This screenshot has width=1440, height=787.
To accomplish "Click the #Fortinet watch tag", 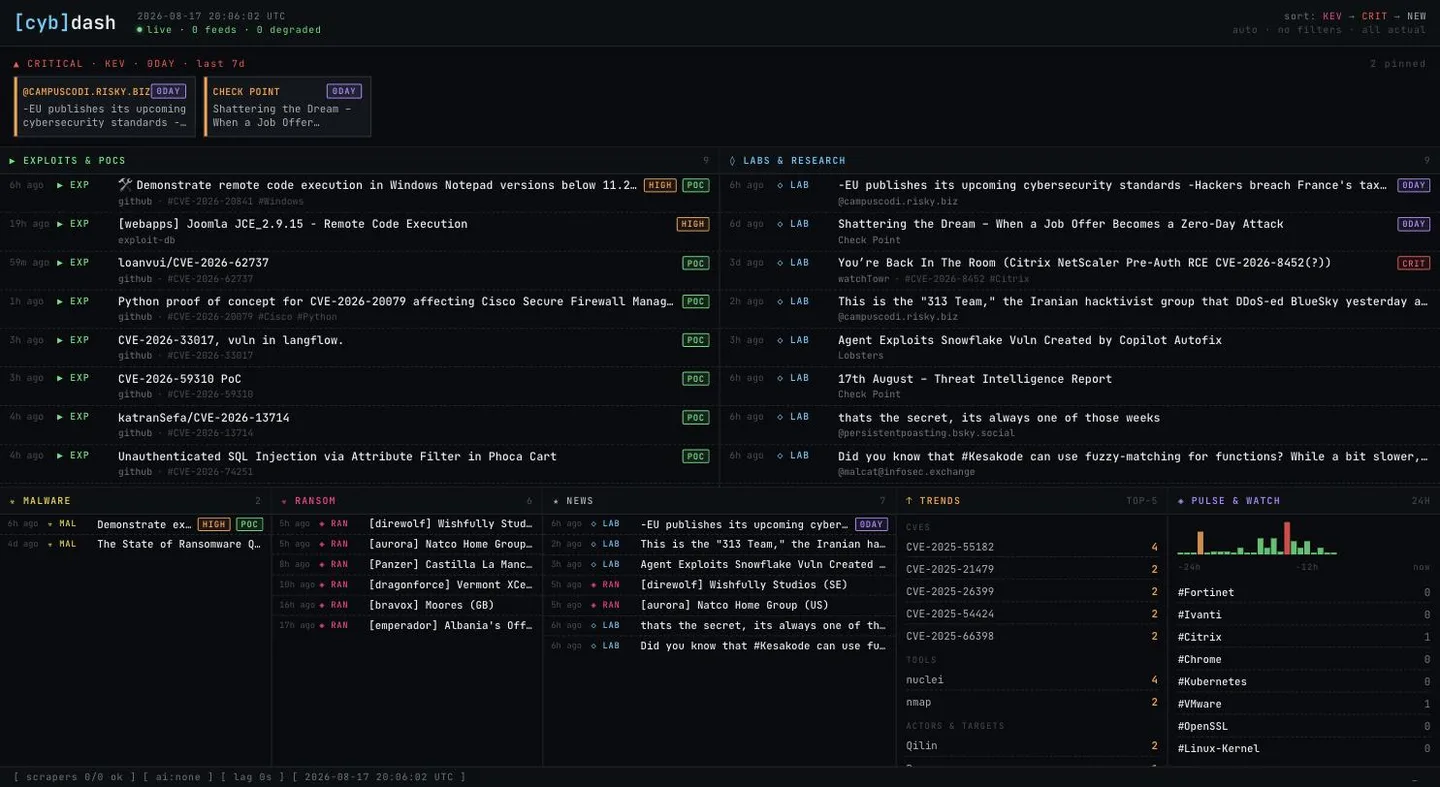I will (x=1304, y=593).
